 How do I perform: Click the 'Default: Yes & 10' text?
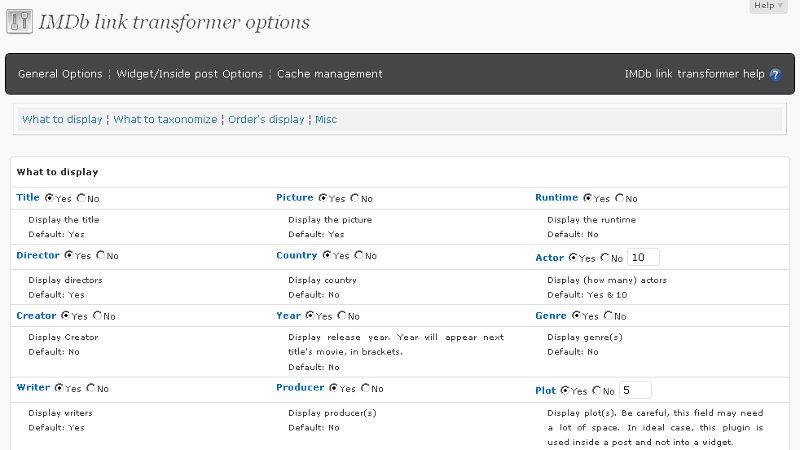[x=587, y=295]
